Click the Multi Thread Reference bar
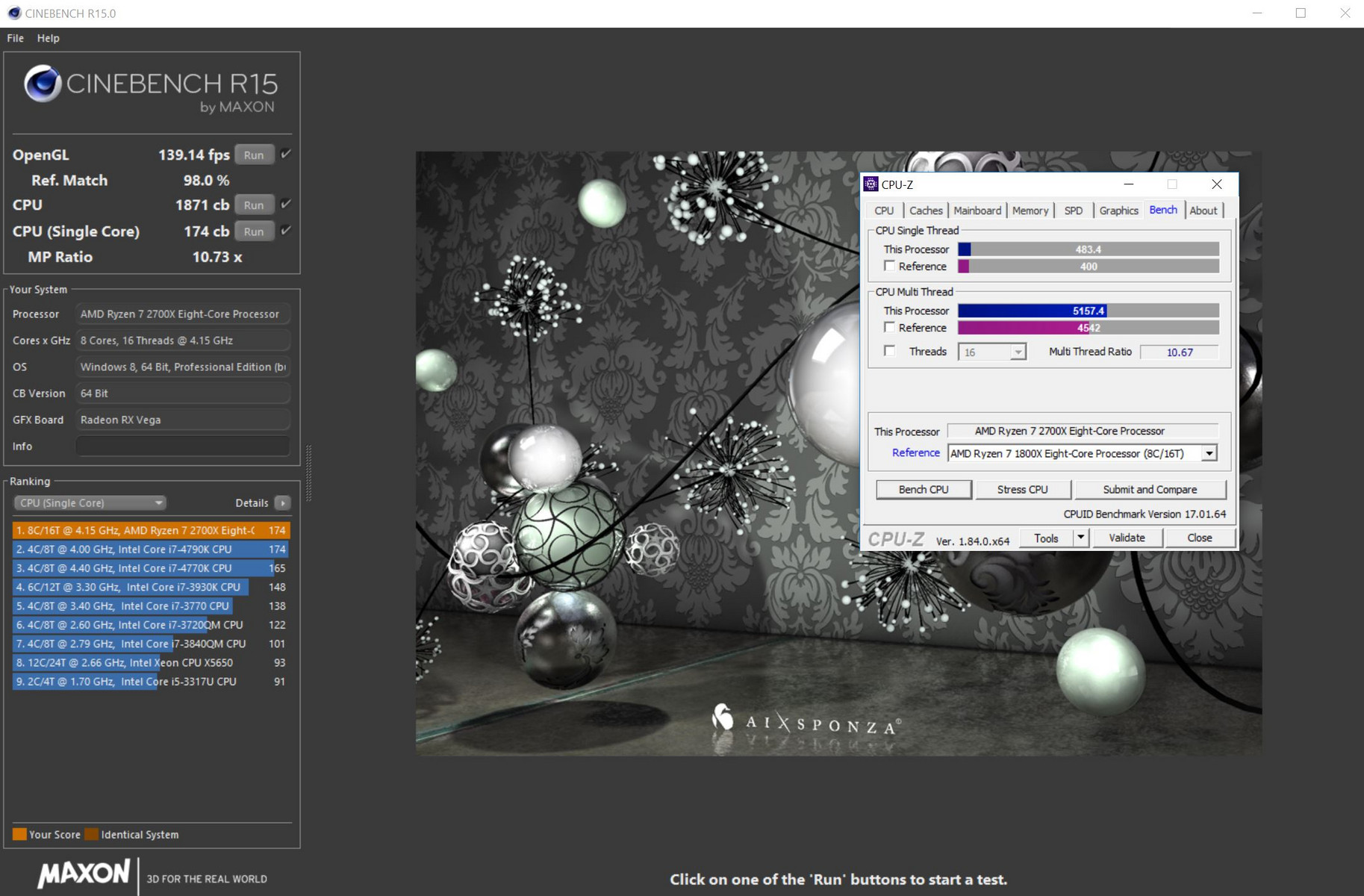 (x=1089, y=328)
